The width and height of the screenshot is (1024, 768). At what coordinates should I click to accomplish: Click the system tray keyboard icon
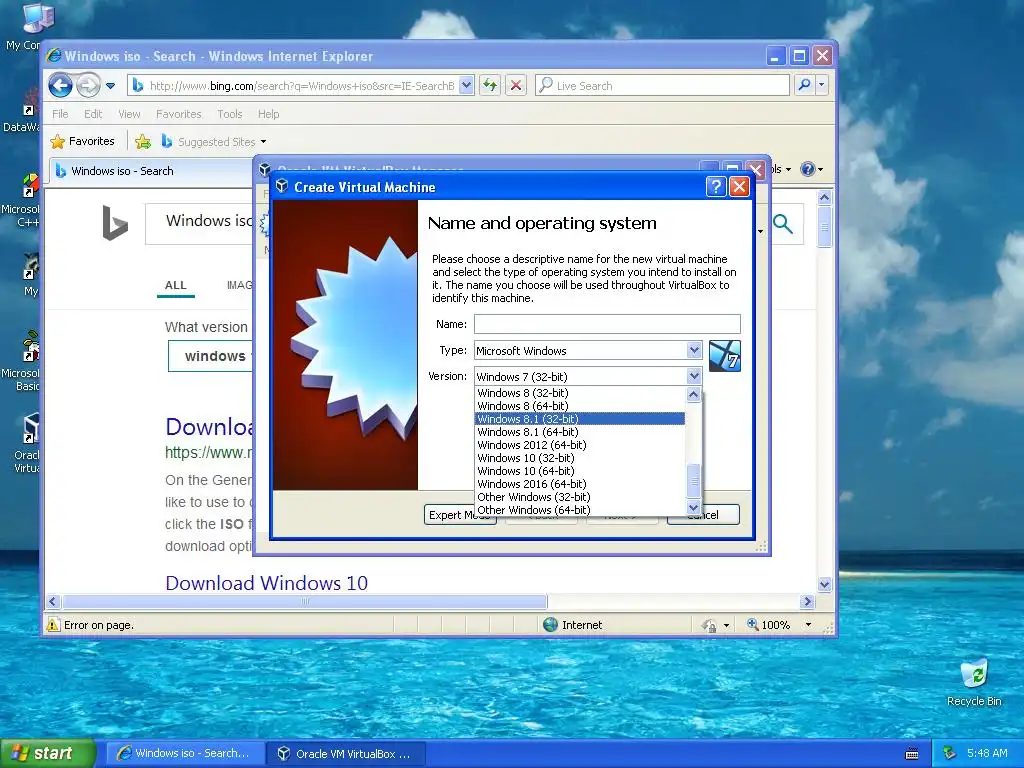click(912, 754)
